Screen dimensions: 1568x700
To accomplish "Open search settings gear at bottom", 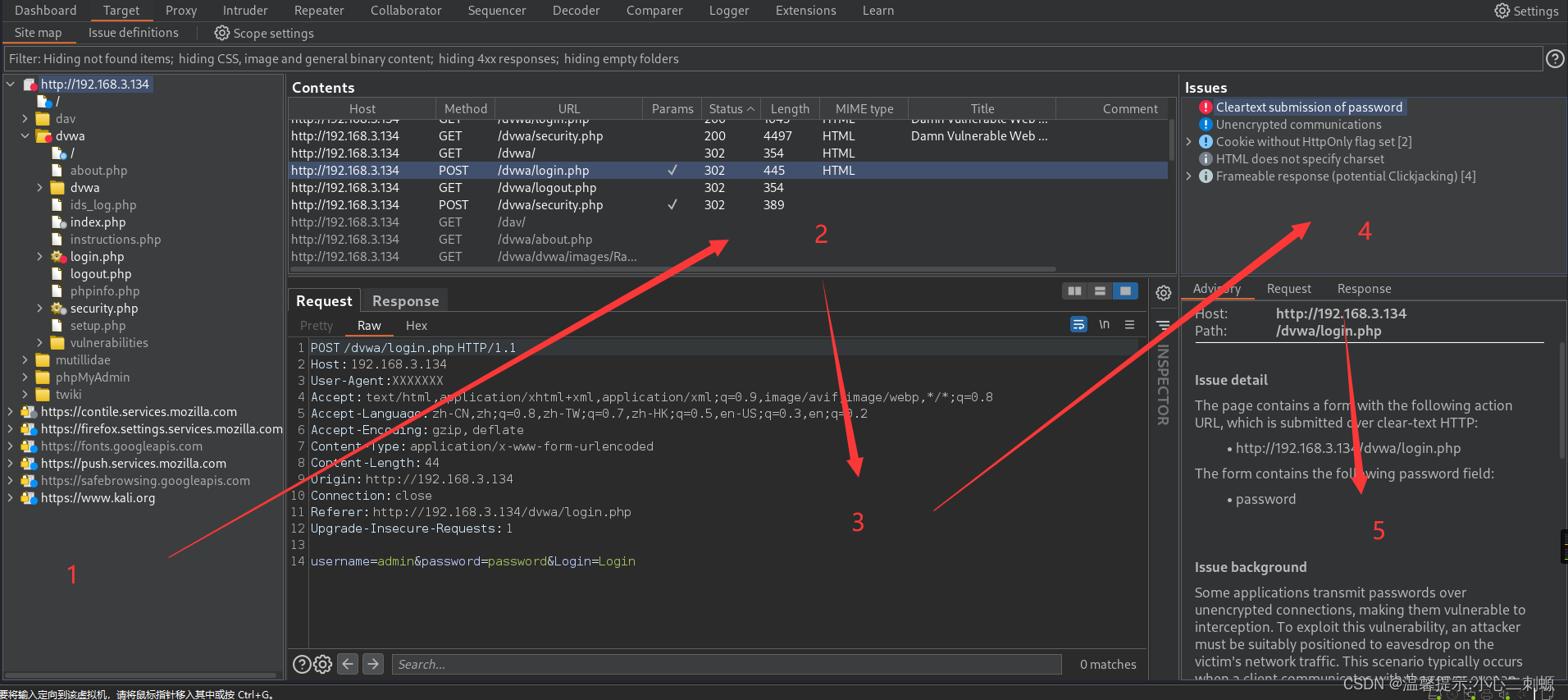I will pyautogui.click(x=323, y=664).
